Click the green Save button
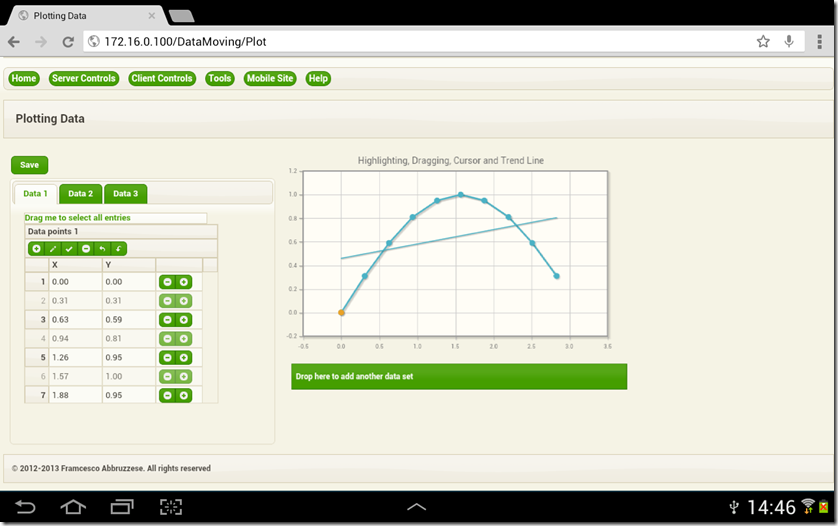 point(29,165)
